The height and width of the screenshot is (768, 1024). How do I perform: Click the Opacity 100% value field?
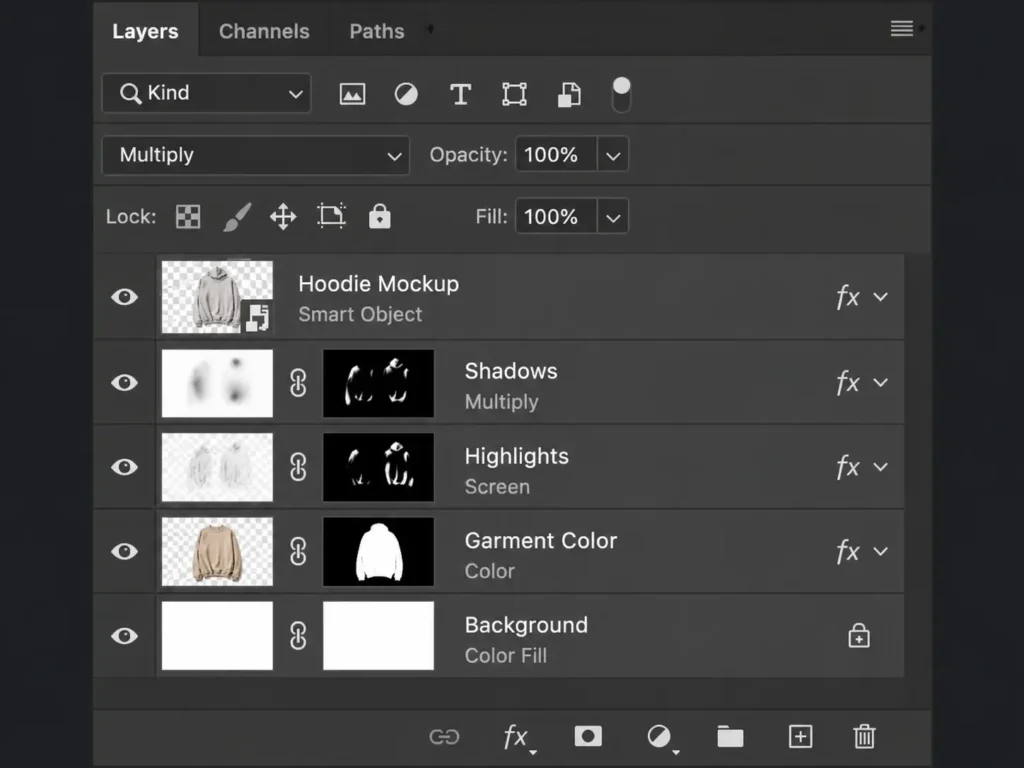556,155
